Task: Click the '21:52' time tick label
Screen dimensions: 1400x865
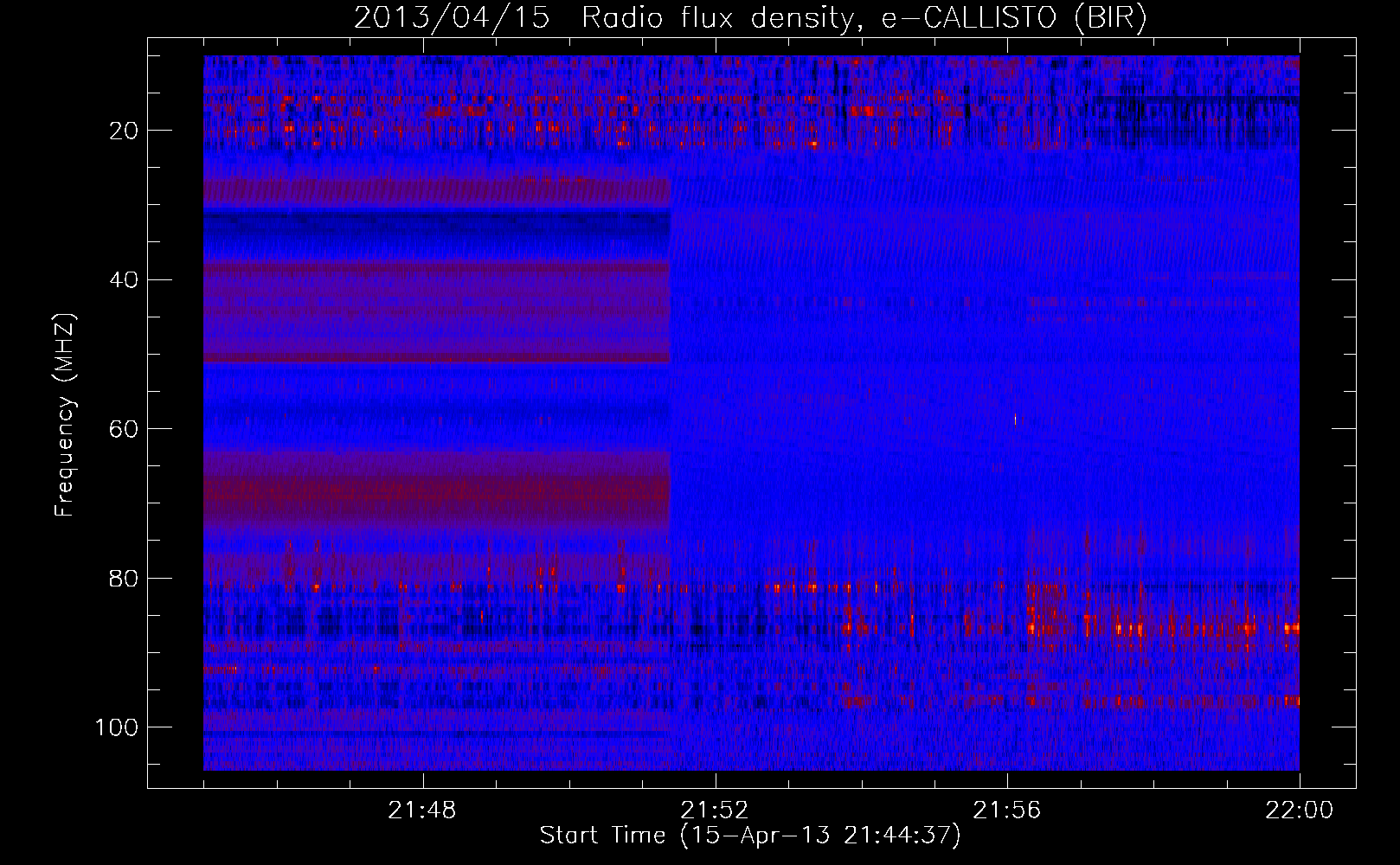Action: (715, 811)
